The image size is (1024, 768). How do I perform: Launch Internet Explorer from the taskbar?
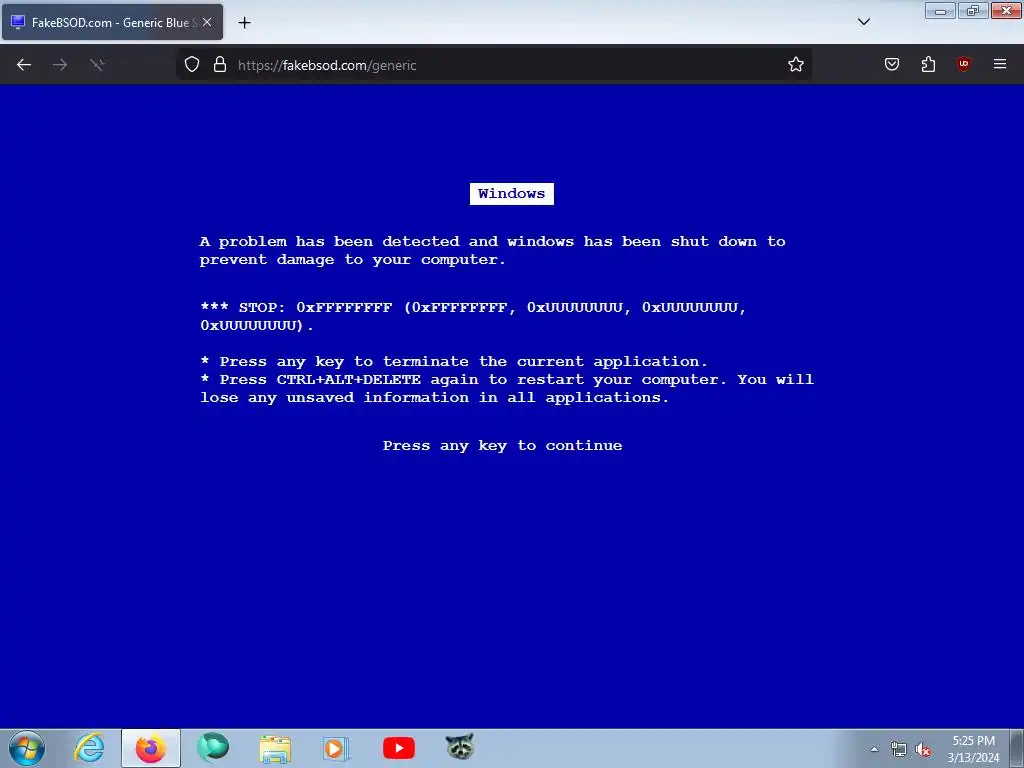point(89,748)
